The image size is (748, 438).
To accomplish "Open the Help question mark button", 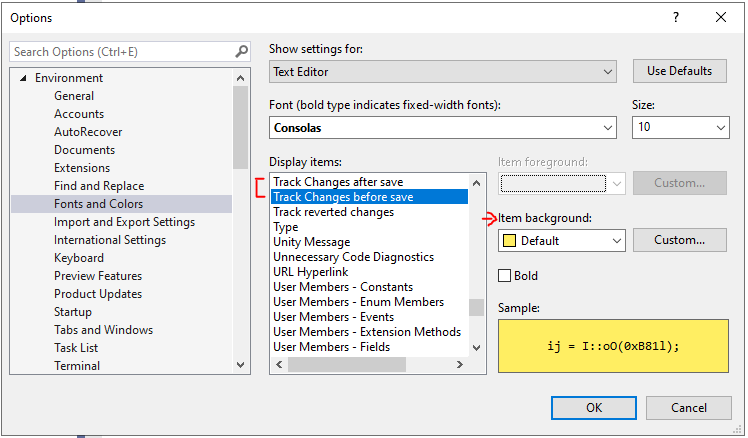I will [675, 18].
